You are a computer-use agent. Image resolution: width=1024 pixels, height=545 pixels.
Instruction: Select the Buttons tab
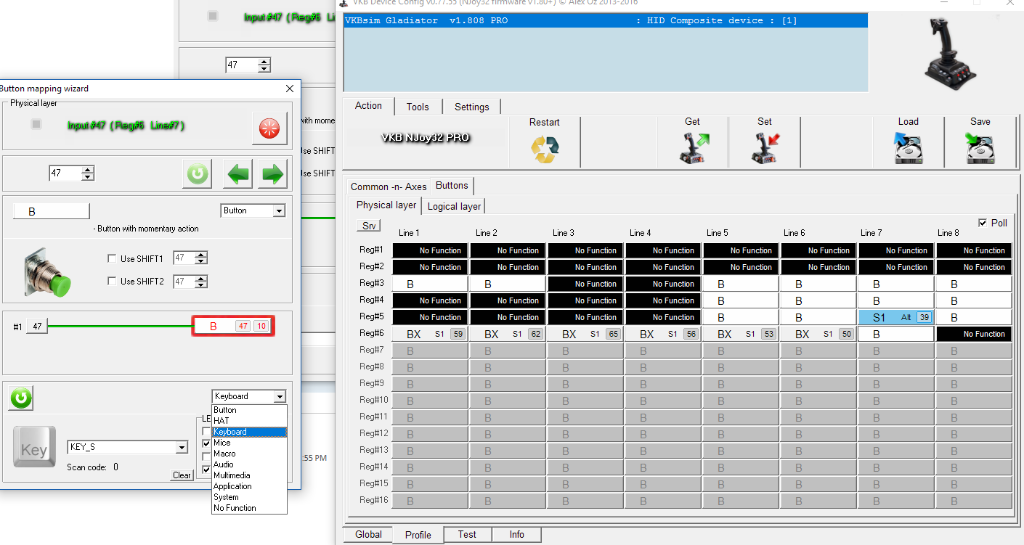452,185
